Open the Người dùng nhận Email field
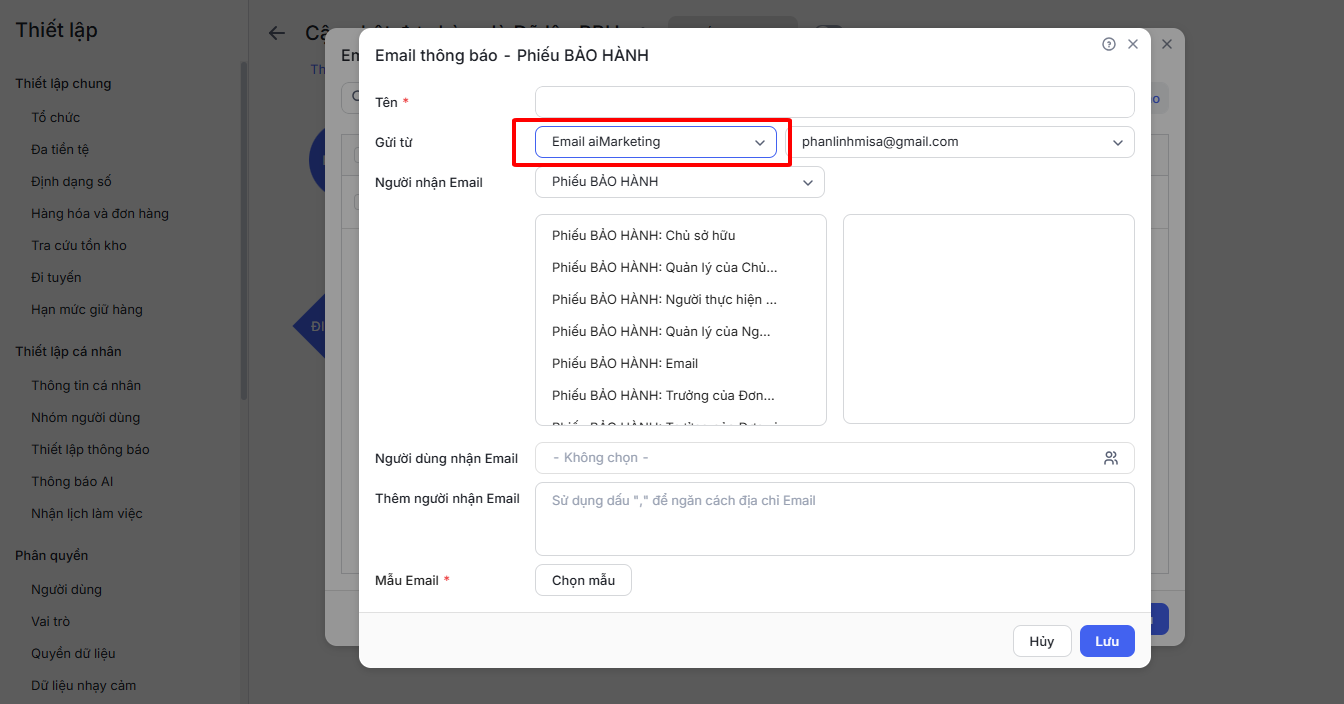The image size is (1344, 704). (x=835, y=458)
